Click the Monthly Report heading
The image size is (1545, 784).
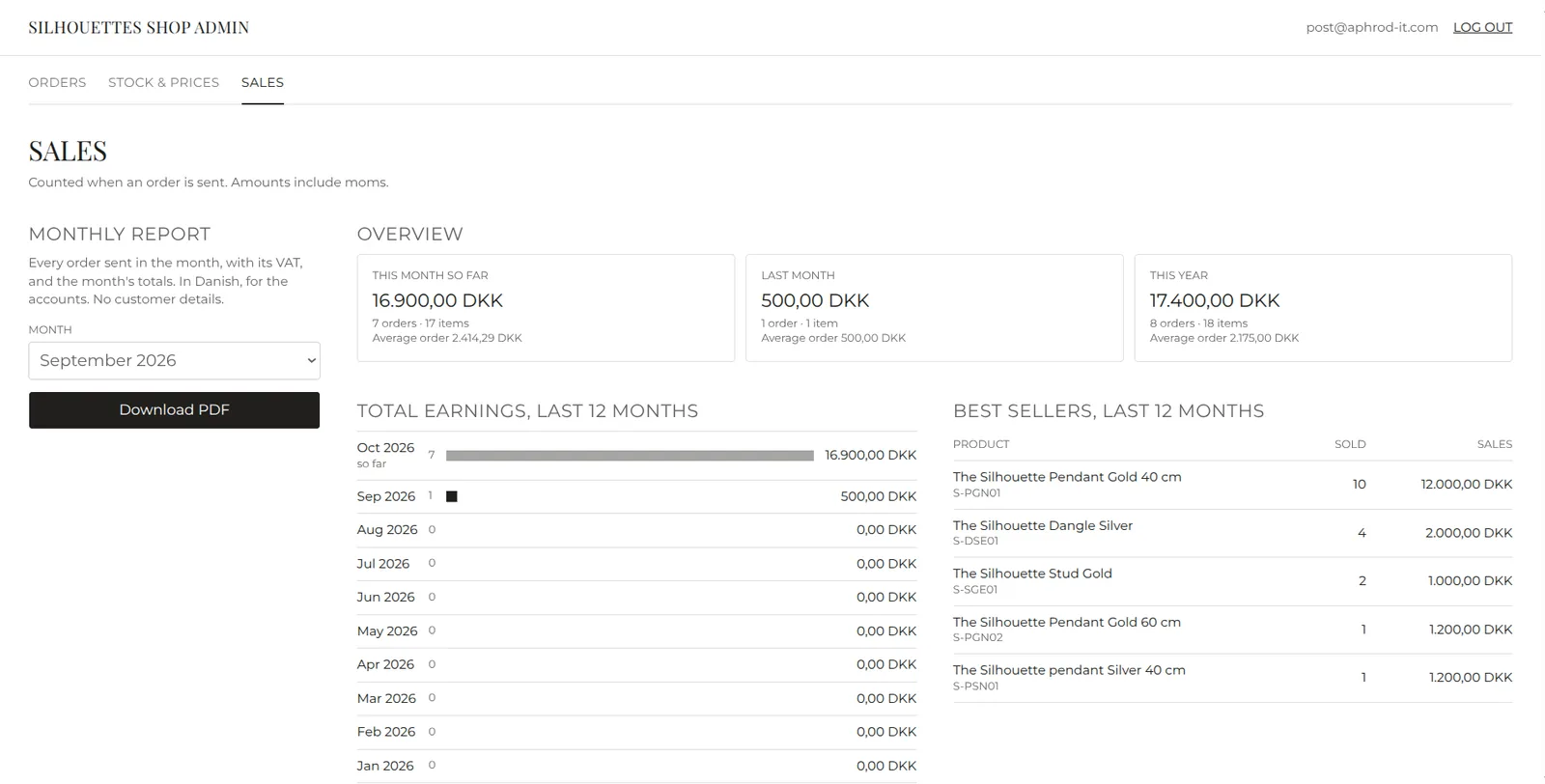click(x=120, y=235)
